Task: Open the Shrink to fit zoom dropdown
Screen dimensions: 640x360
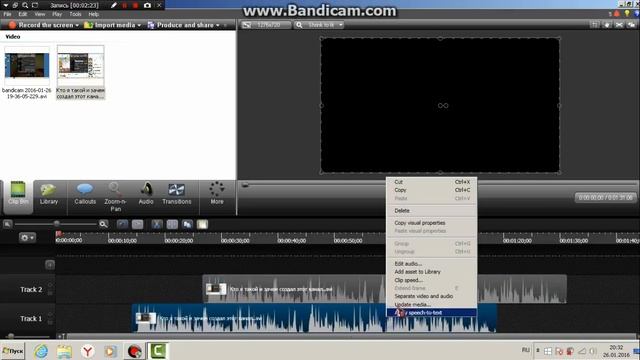Action: (319, 25)
